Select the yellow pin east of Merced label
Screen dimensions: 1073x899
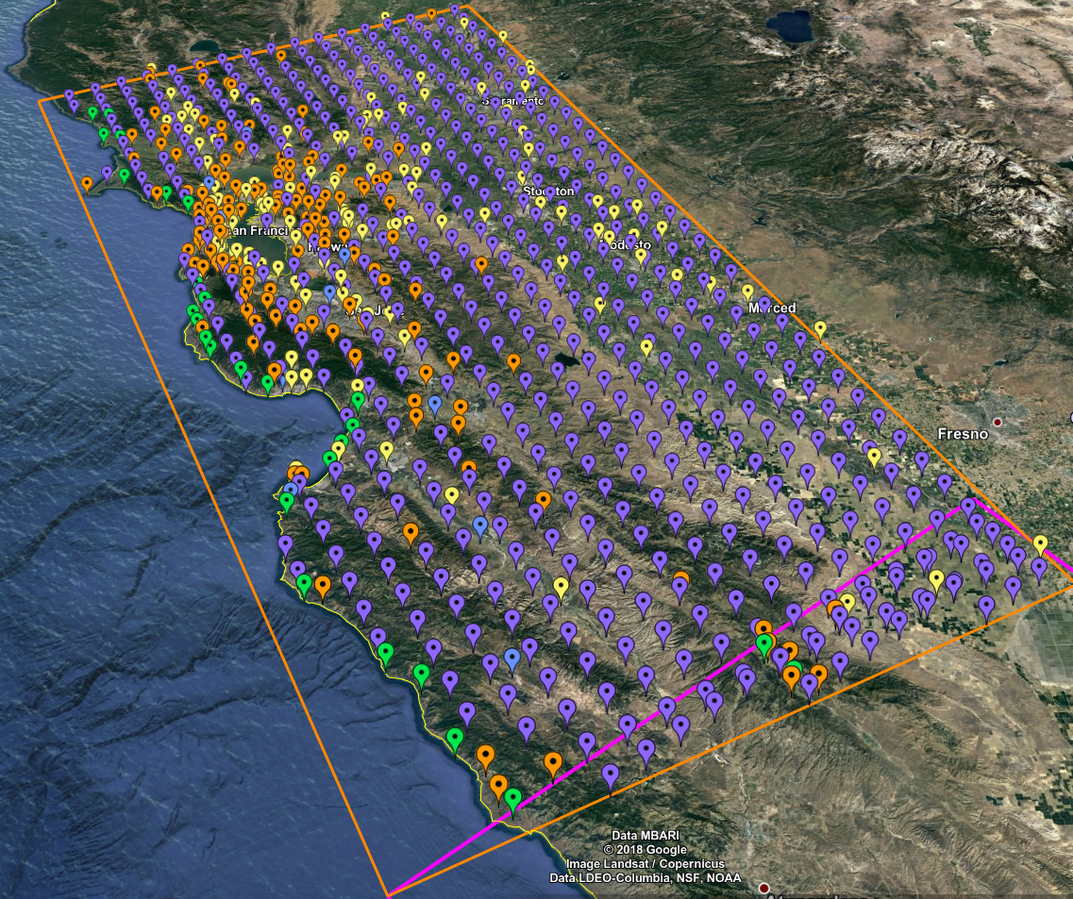(x=820, y=329)
